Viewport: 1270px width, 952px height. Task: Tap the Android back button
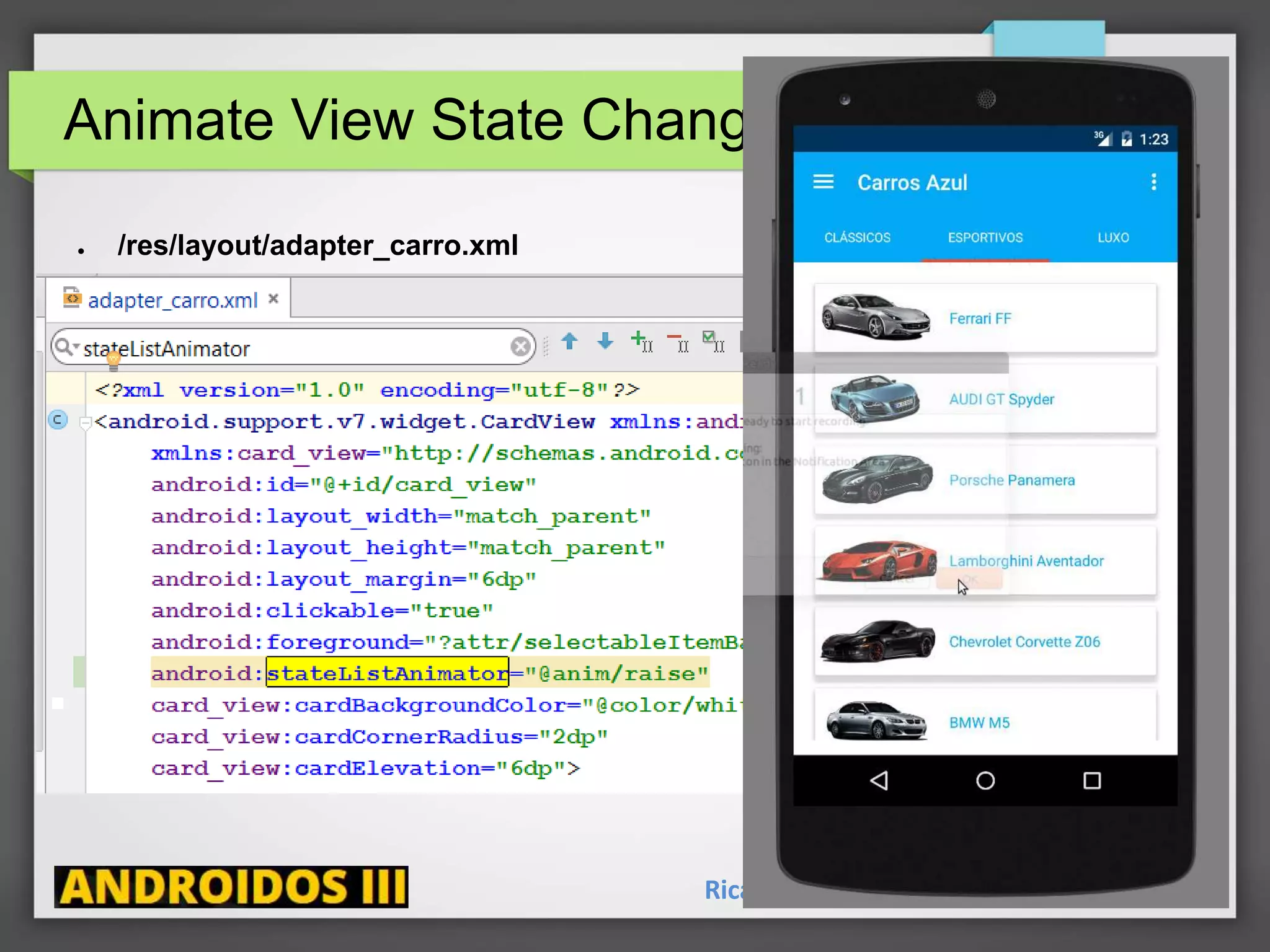879,780
